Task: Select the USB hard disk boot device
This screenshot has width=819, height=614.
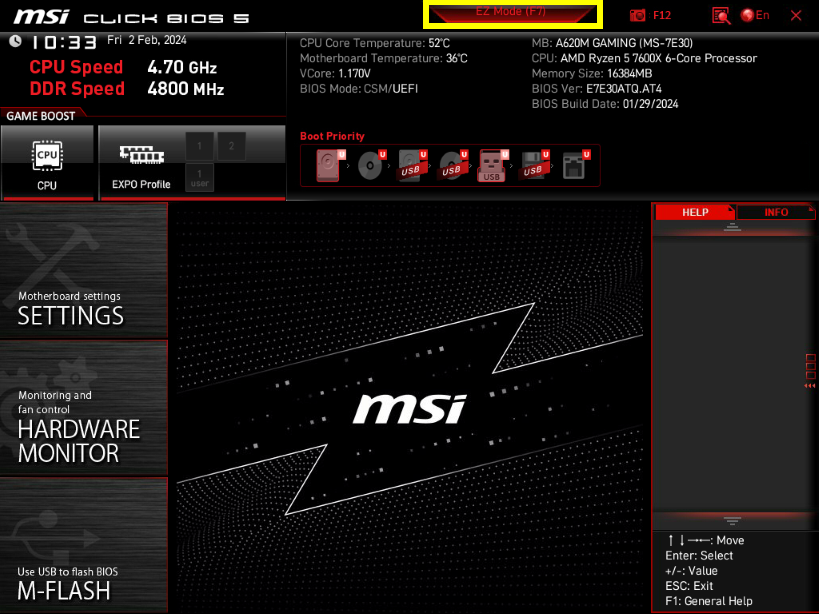Action: tap(412, 166)
